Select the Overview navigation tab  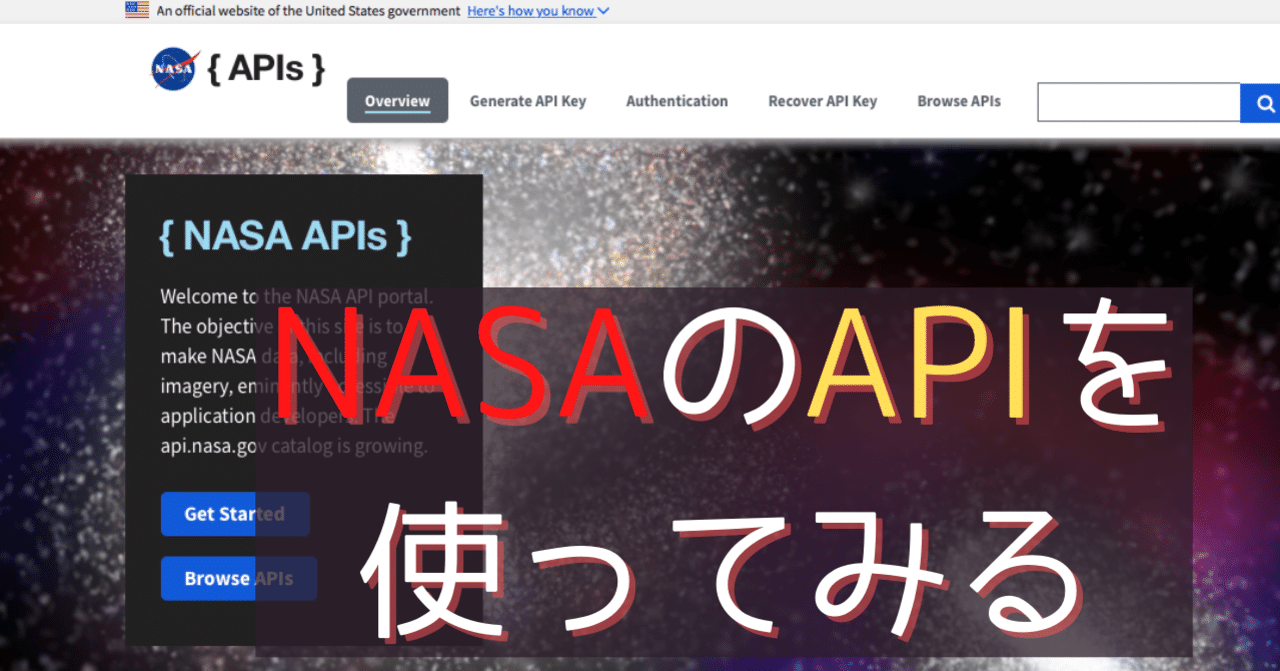397,100
